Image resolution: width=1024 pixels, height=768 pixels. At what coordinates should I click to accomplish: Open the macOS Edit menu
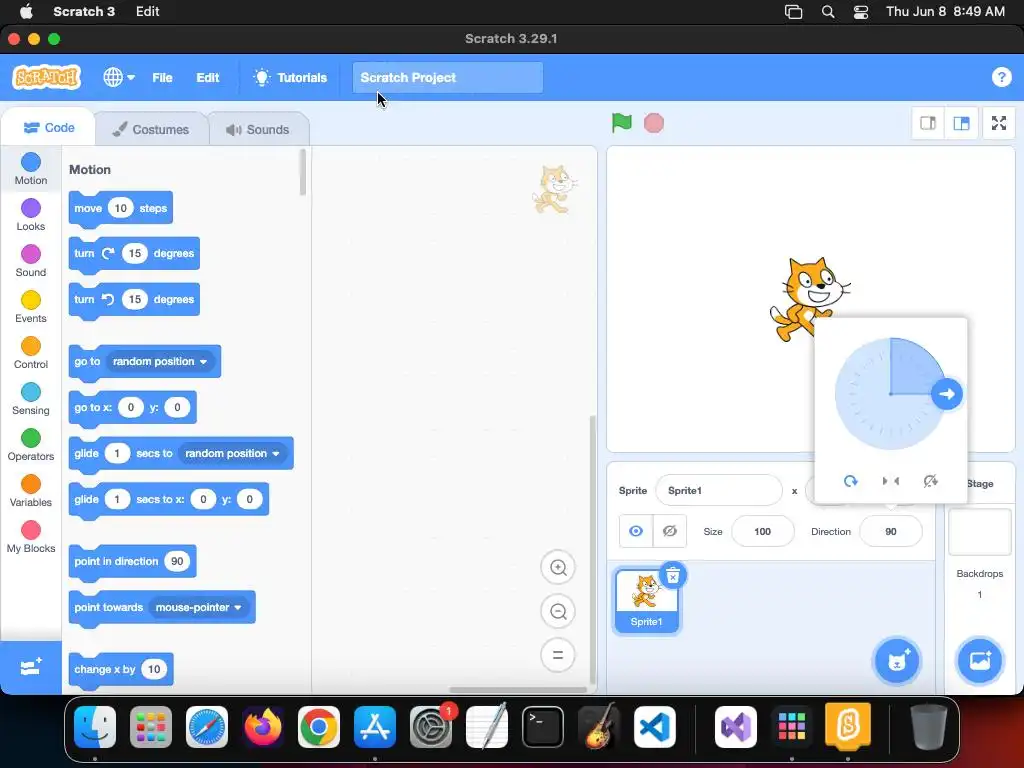[148, 11]
